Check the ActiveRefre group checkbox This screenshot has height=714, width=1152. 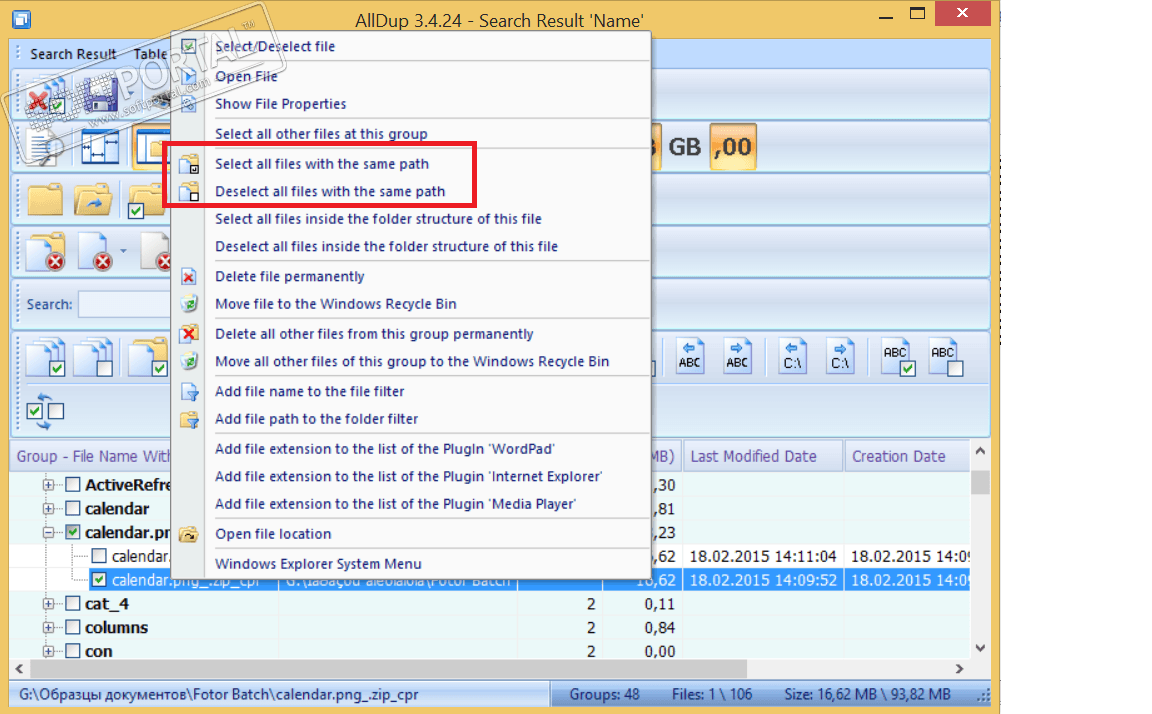point(73,485)
